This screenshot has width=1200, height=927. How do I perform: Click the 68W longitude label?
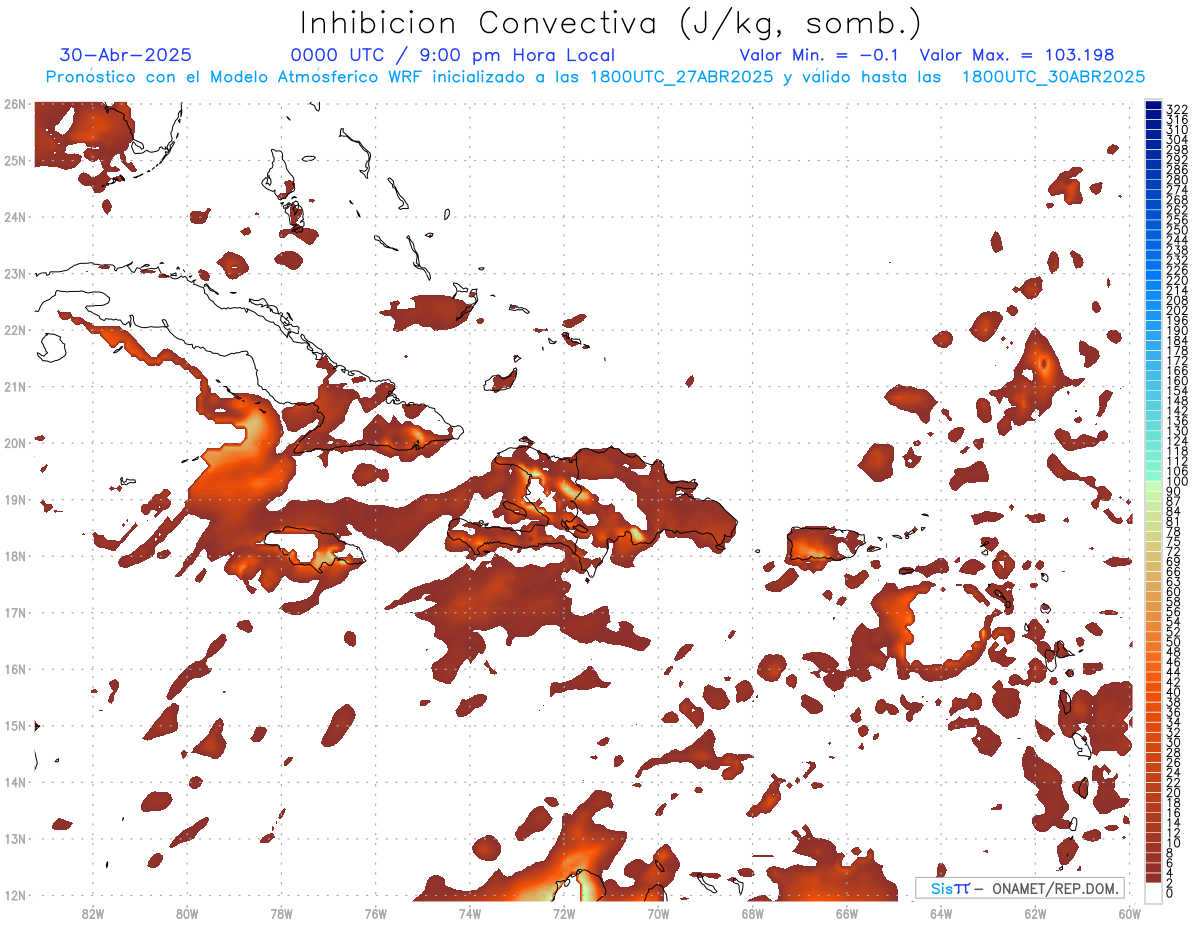[752, 913]
